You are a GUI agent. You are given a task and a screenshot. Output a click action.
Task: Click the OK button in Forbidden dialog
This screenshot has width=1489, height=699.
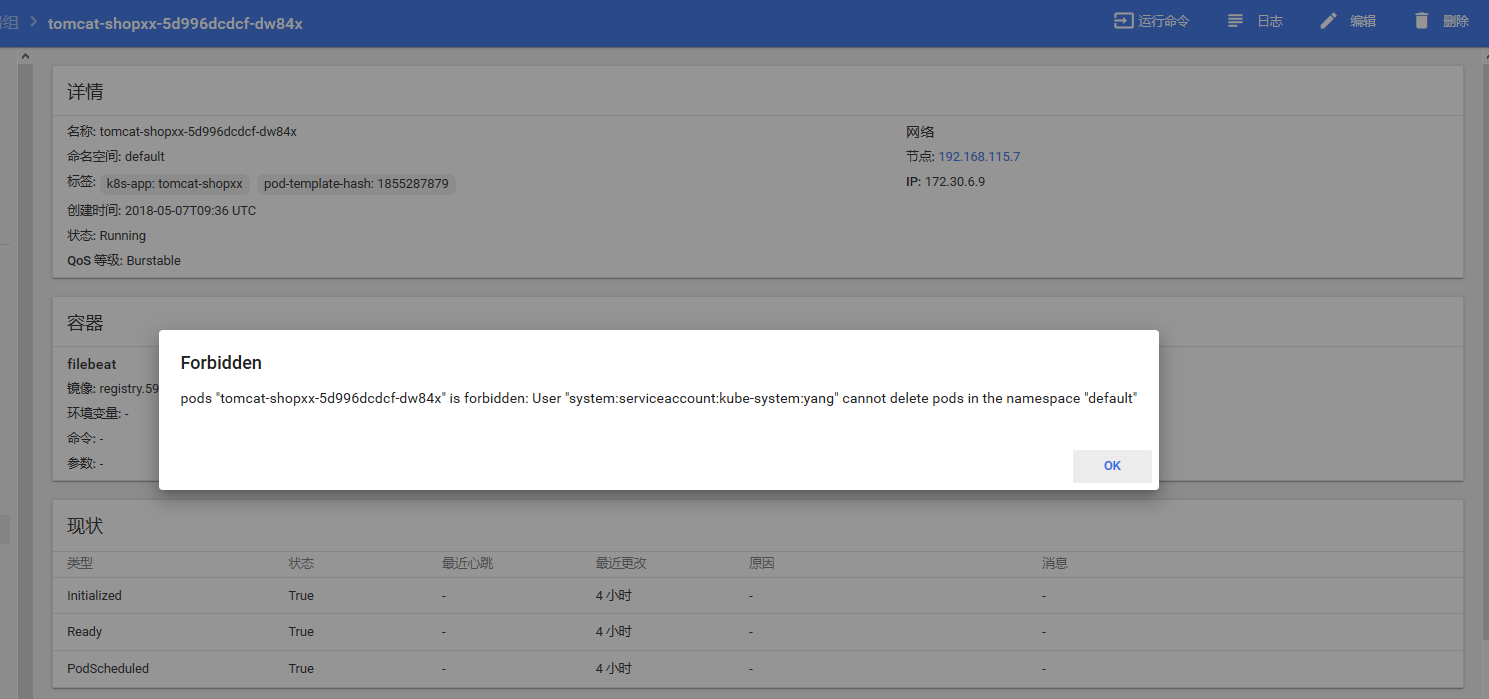(1112, 466)
